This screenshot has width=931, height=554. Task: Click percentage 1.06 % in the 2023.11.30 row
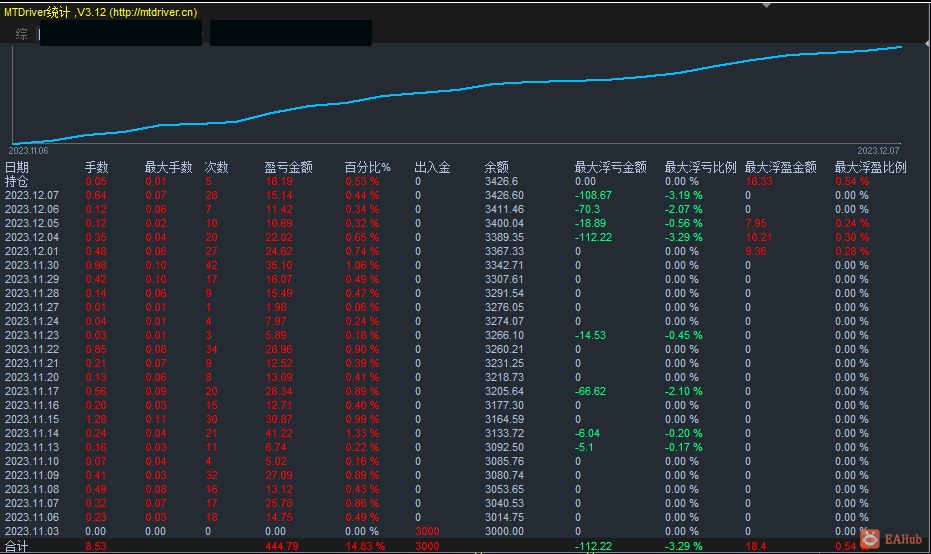click(362, 265)
